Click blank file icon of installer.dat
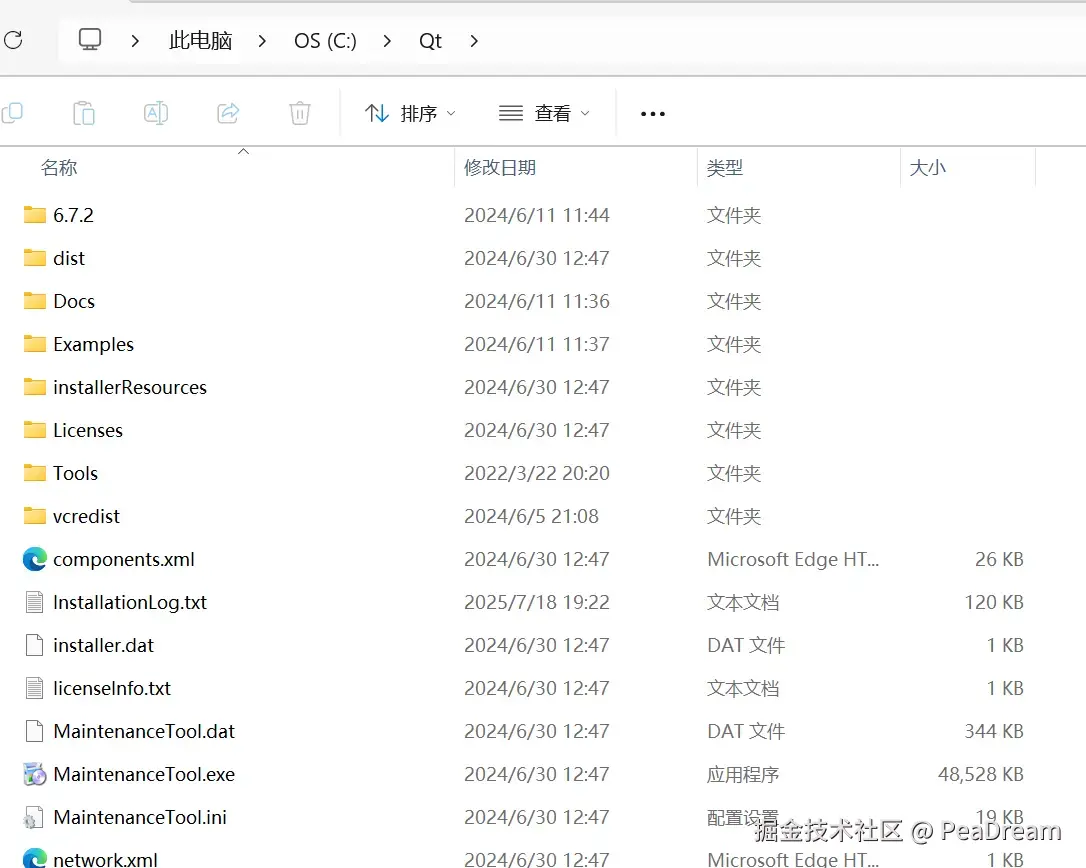The height and width of the screenshot is (868, 1086). click(x=35, y=645)
